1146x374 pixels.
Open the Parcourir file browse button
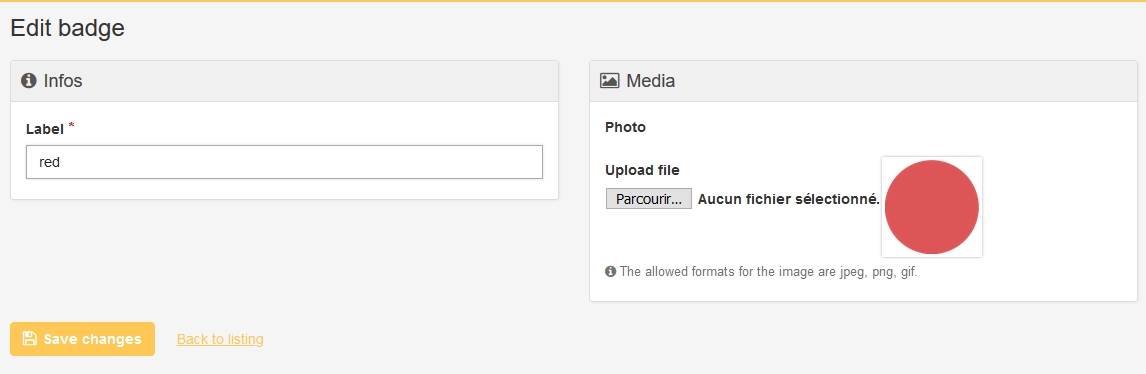click(648, 199)
